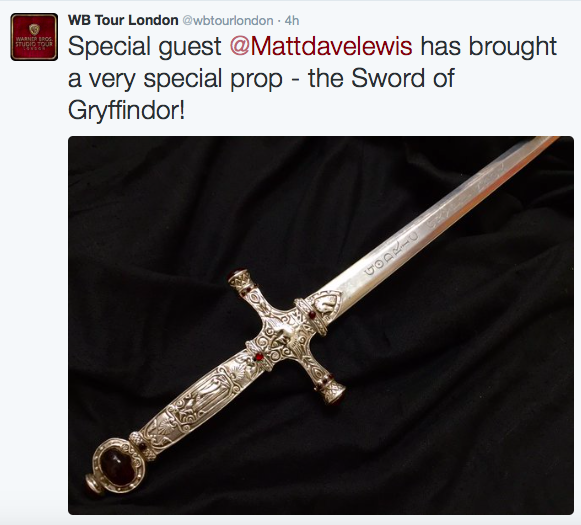Open the Sword of Gryffindor photo
The image size is (581, 525).
(321, 325)
